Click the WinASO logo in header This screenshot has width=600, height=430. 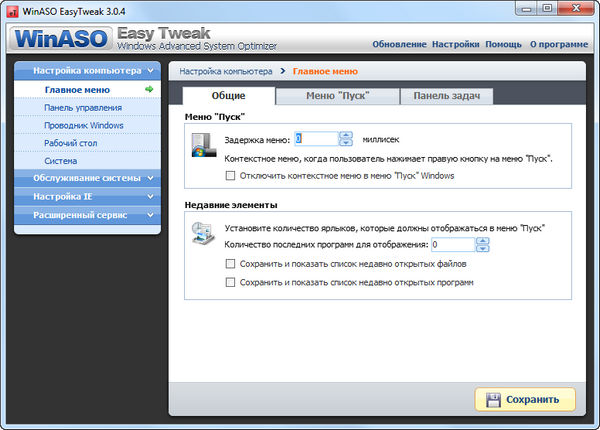point(62,42)
